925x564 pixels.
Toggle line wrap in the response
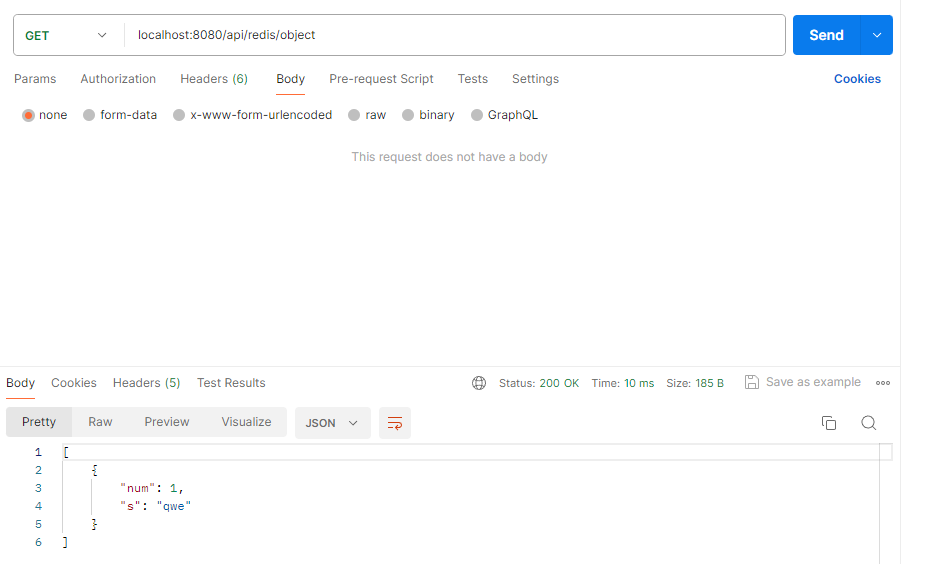pyautogui.click(x=395, y=423)
